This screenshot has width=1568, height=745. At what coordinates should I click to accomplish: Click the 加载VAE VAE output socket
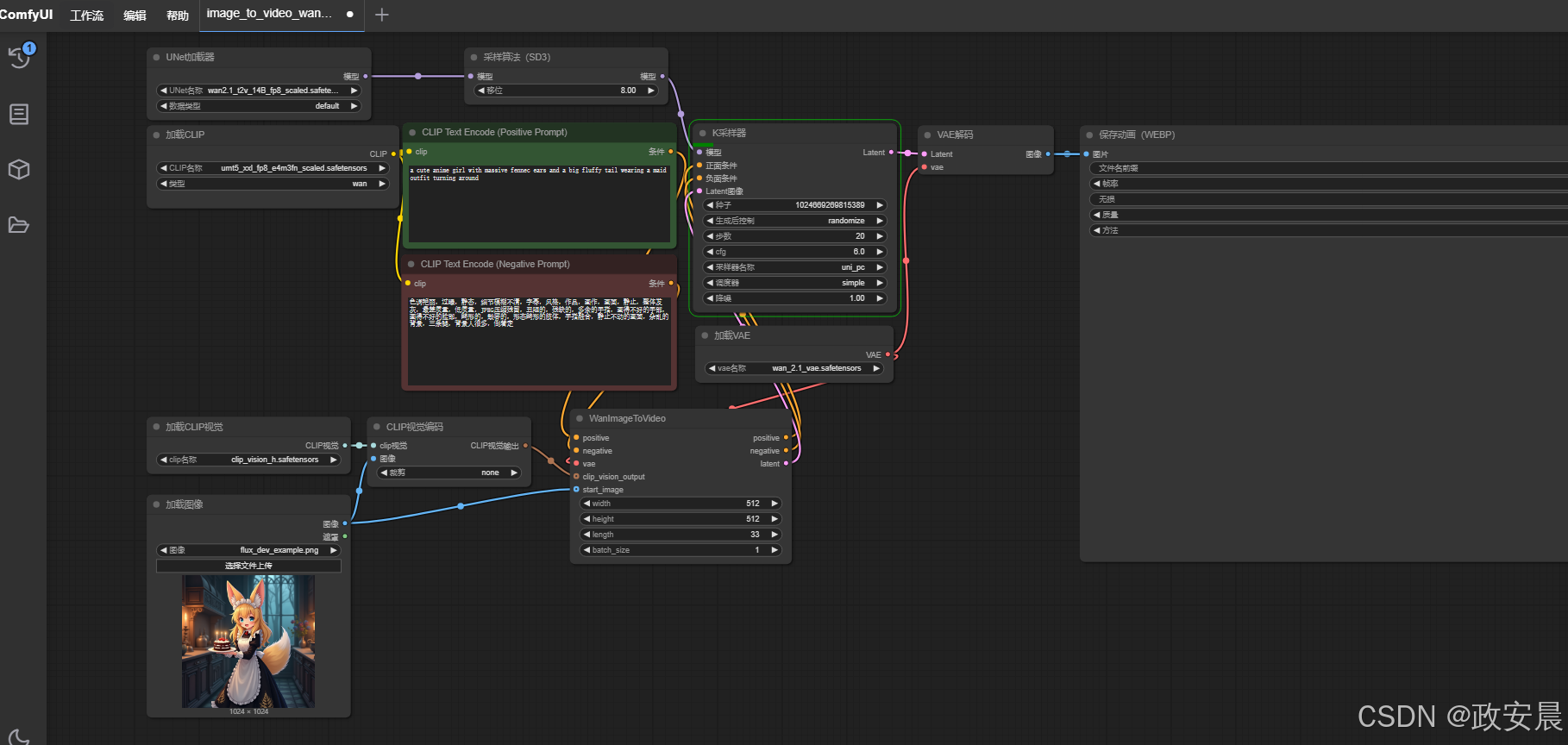887,354
